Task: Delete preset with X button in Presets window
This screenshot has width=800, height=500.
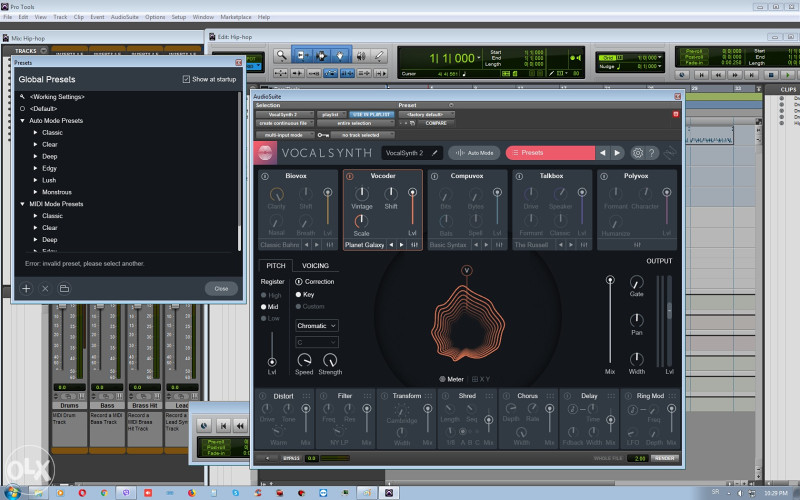Action: point(45,288)
